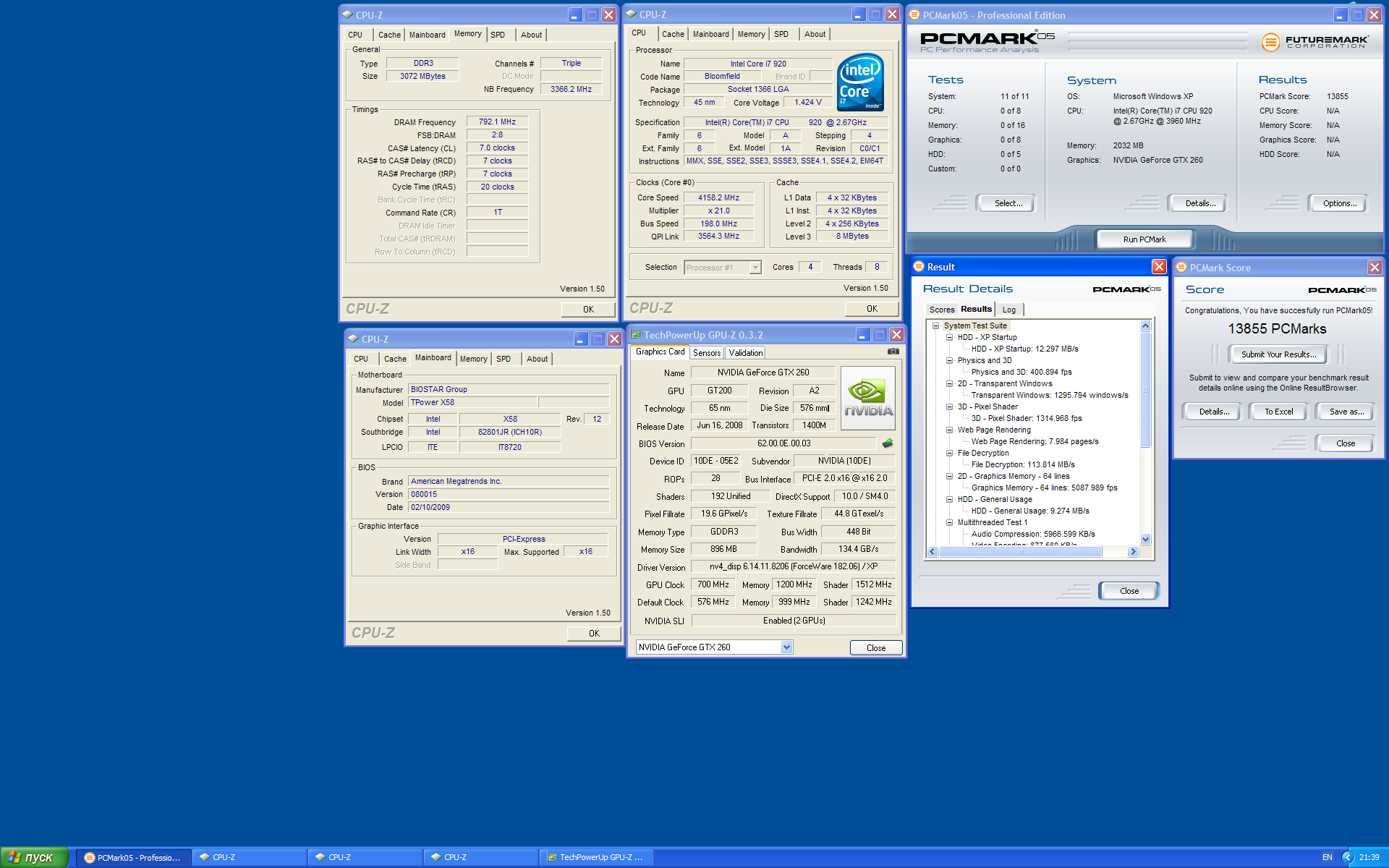Click Submit Your Results... button

click(1278, 354)
